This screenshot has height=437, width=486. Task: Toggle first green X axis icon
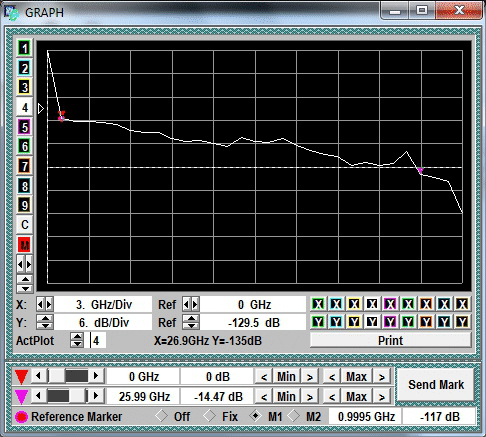coord(319,304)
